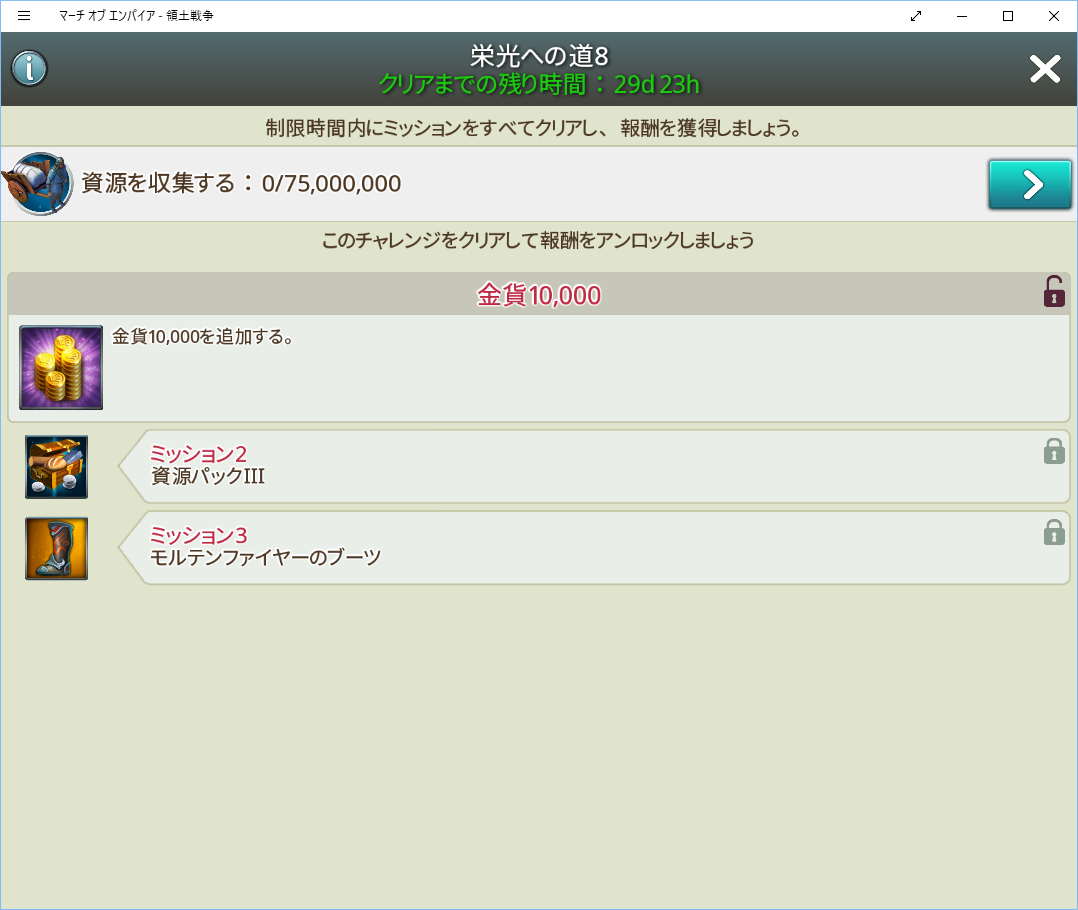Click the gold coins reward icon
The height and width of the screenshot is (910, 1078).
point(61,367)
